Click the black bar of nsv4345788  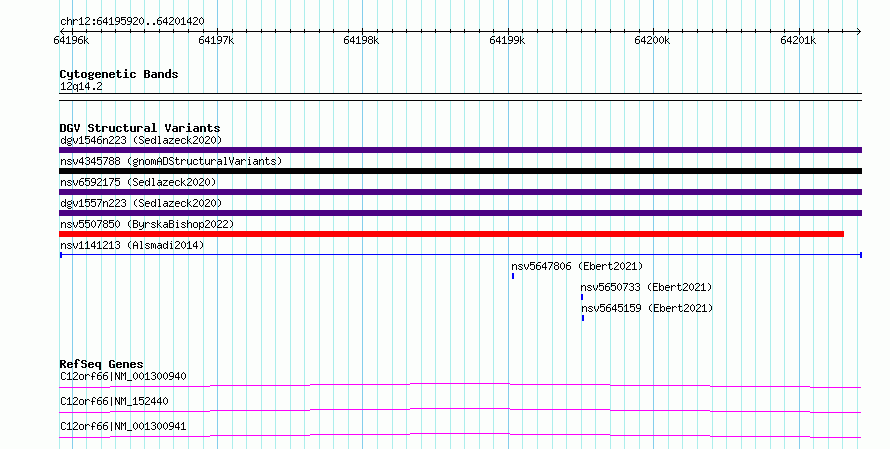[x=460, y=171]
